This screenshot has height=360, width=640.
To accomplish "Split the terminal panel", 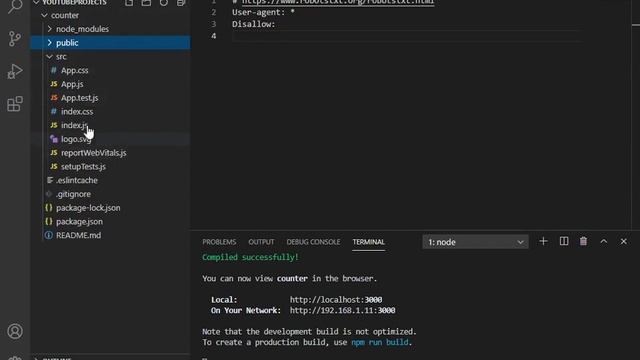I will tap(564, 241).
